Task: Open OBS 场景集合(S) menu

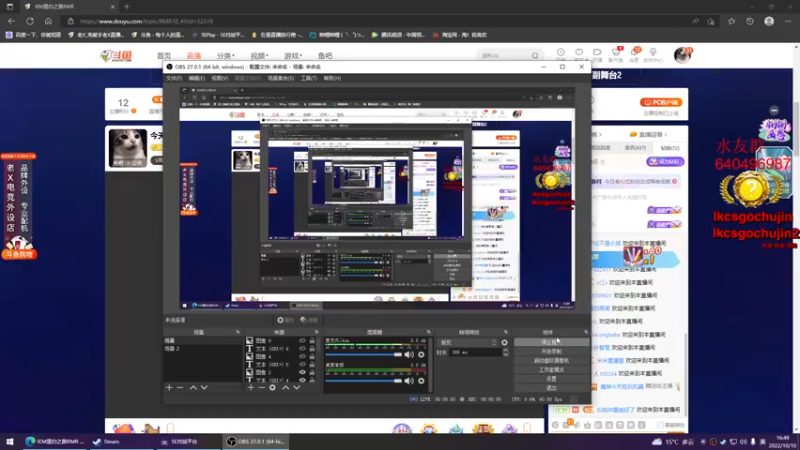Action: pyautogui.click(x=281, y=78)
